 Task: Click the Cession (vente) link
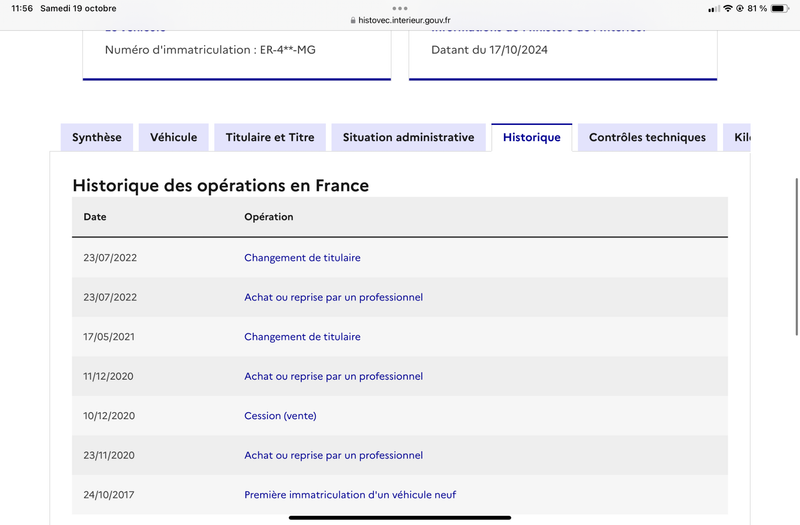pos(280,416)
